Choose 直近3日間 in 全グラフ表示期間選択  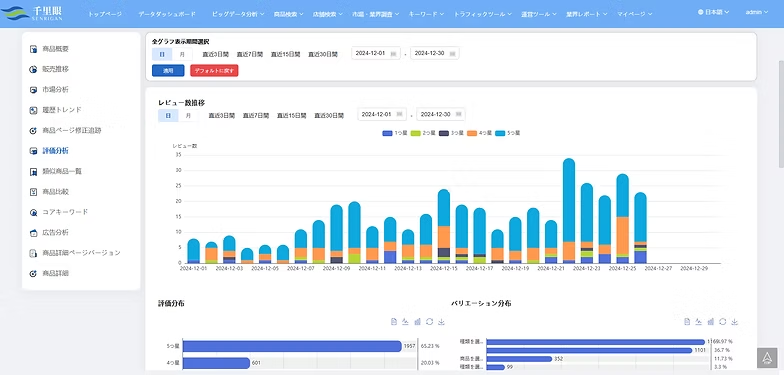(x=215, y=54)
